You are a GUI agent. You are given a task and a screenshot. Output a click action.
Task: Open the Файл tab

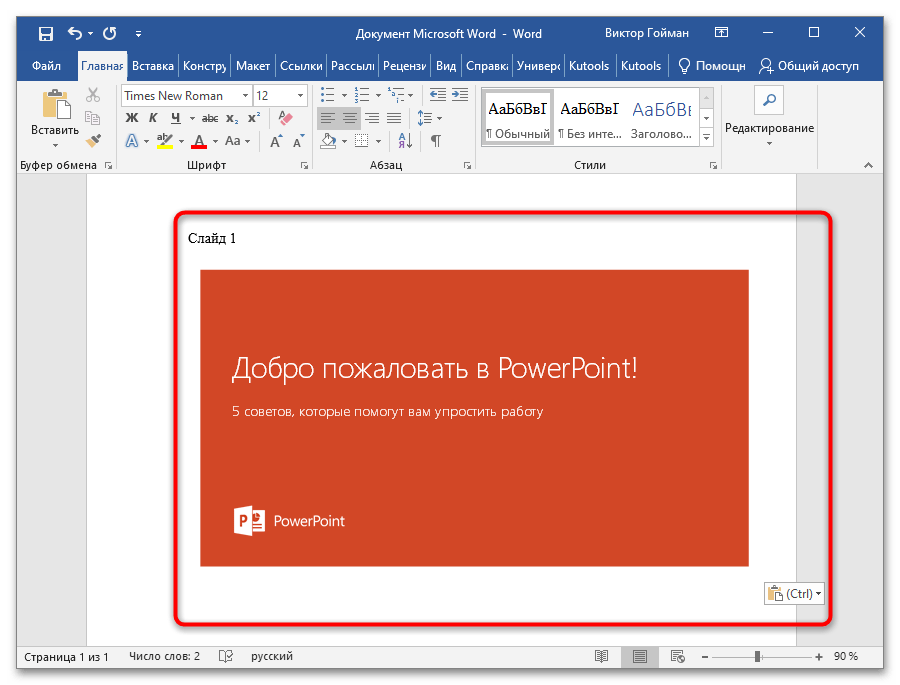[x=46, y=66]
